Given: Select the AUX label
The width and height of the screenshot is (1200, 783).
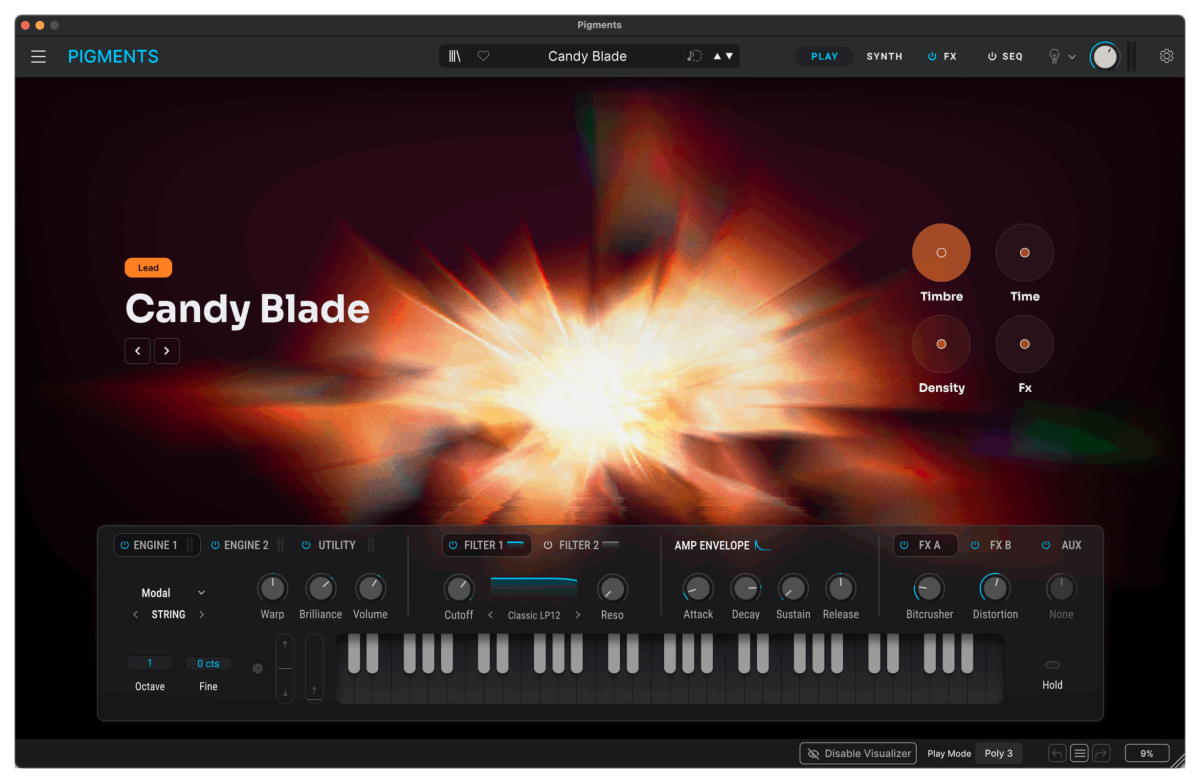Looking at the screenshot, I should [x=1071, y=545].
